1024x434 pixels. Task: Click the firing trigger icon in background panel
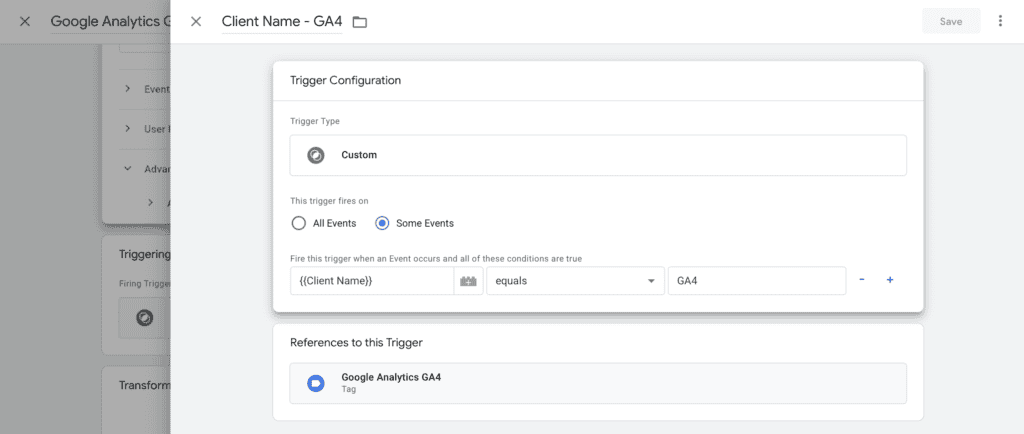(143, 318)
